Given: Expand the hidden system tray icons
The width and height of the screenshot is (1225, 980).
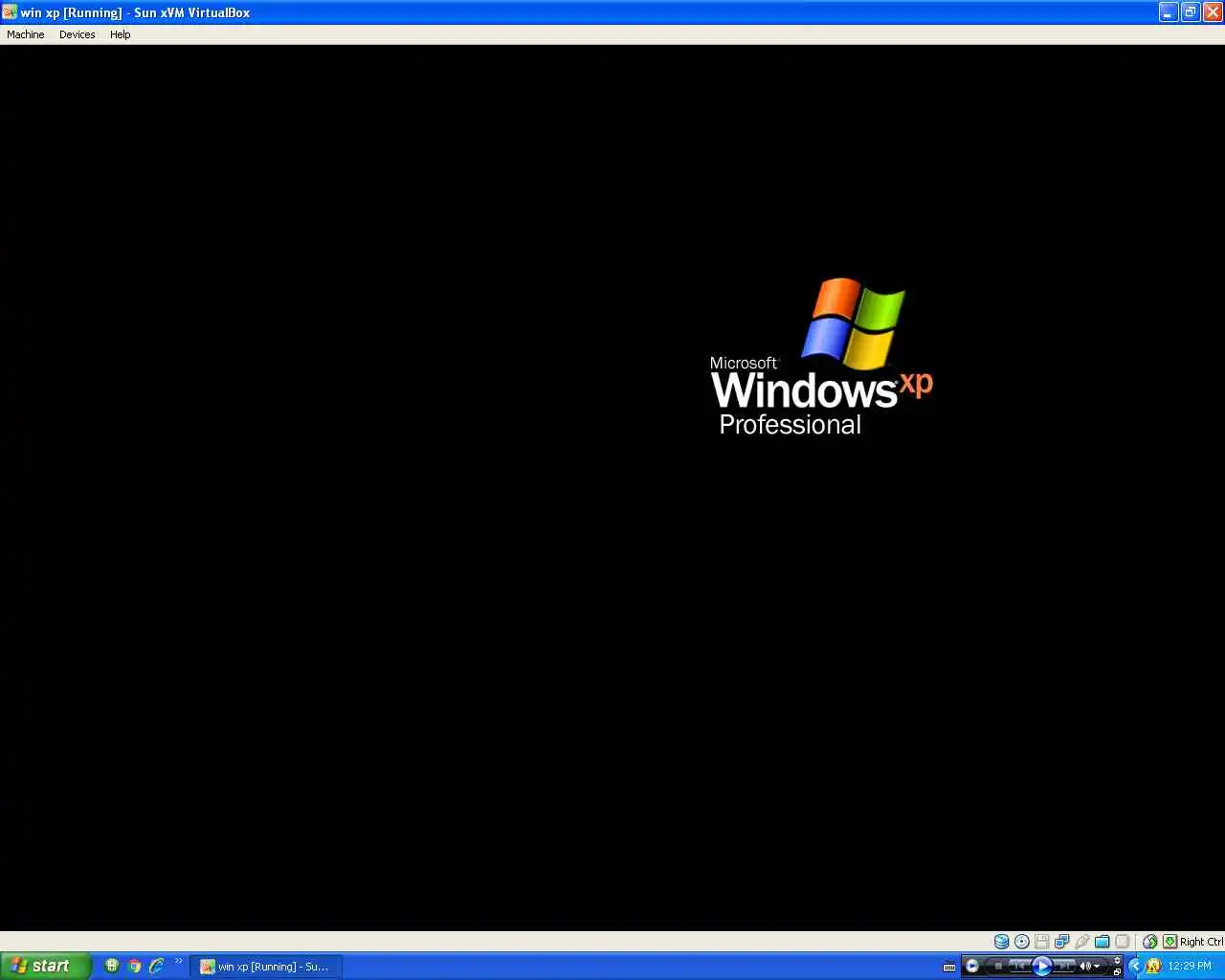Looking at the screenshot, I should tap(1136, 966).
